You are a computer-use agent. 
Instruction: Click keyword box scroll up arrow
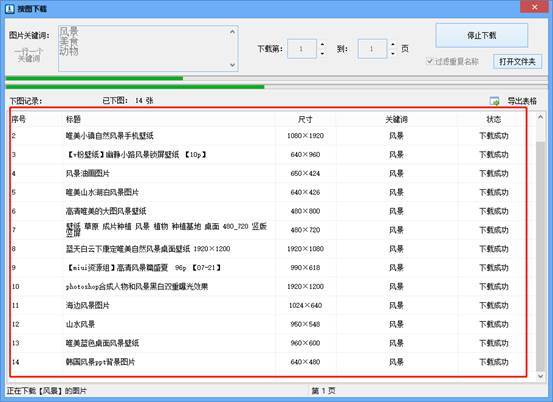tap(232, 32)
